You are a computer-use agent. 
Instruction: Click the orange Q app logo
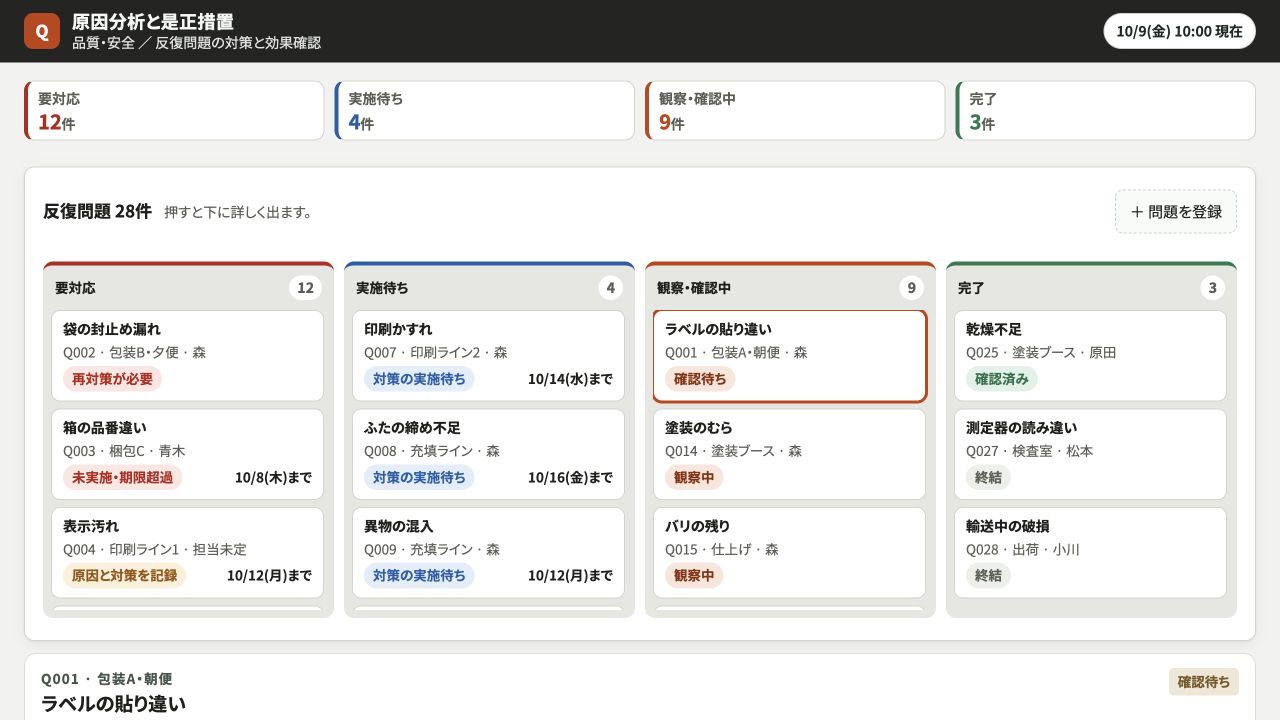[42, 31]
